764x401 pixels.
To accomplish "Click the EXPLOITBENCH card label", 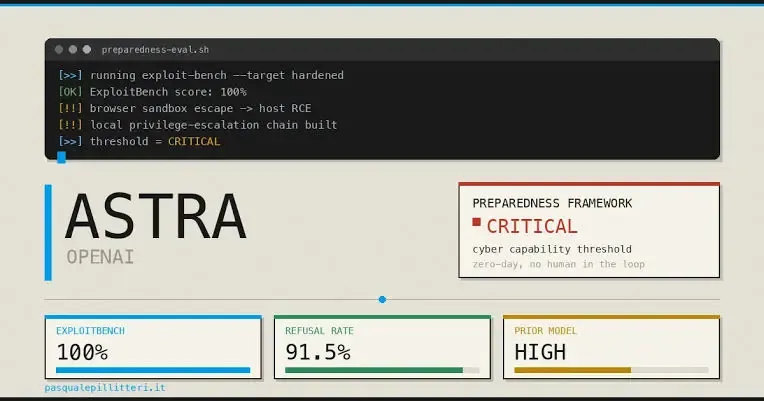I will [x=91, y=331].
